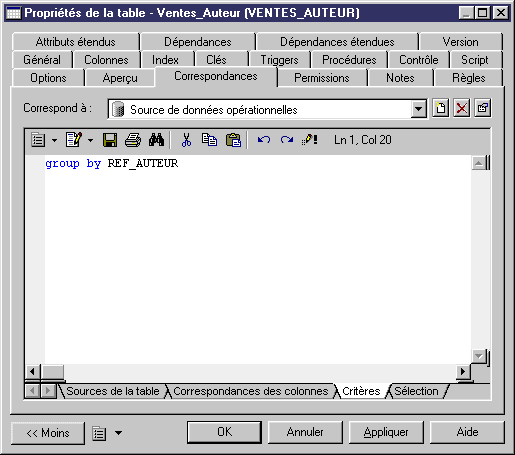Screen dimensions: 515x455
Task: Expand the edit-with tool dropdown arrow
Action: pyautogui.click(x=90, y=140)
